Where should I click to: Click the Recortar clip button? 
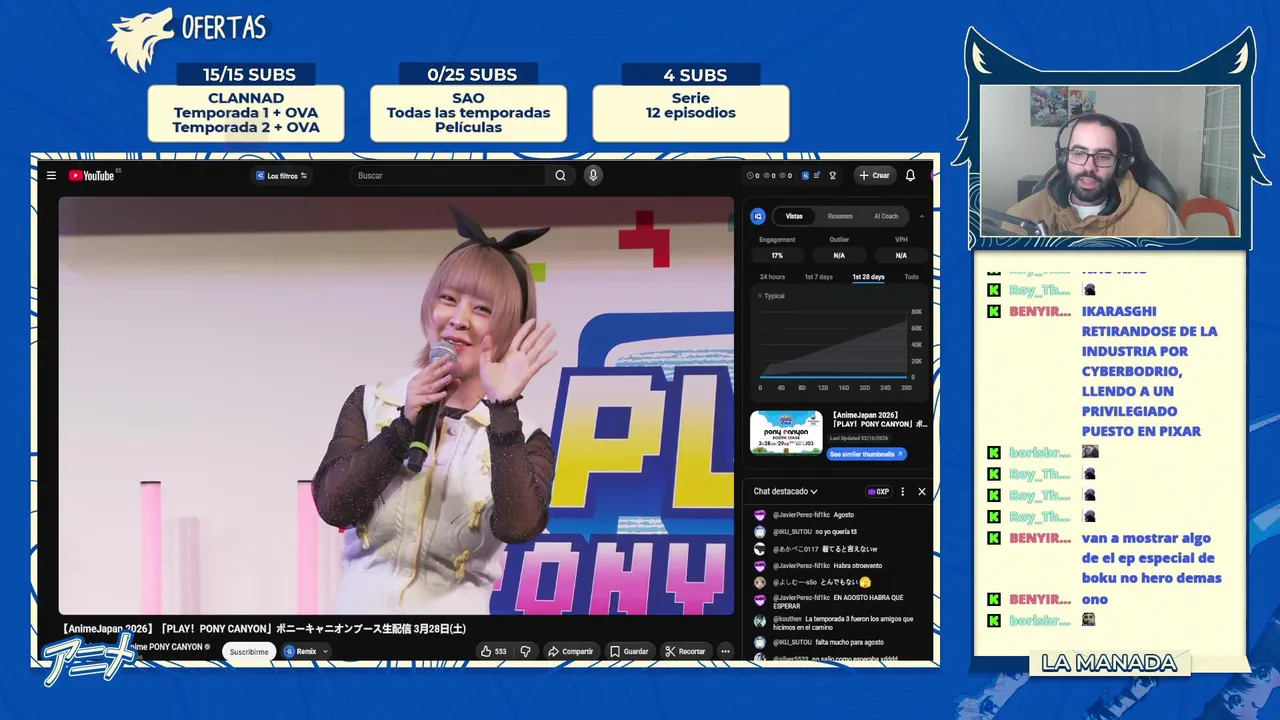point(686,651)
